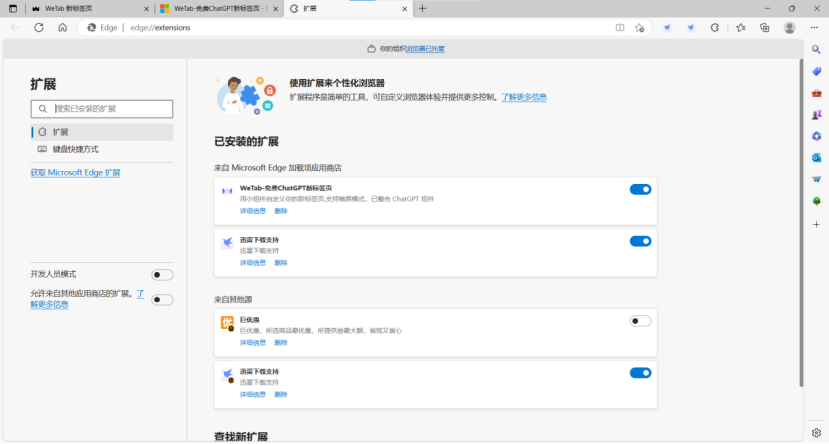
Task: Close the 扩展 tab
Action: [x=404, y=8]
